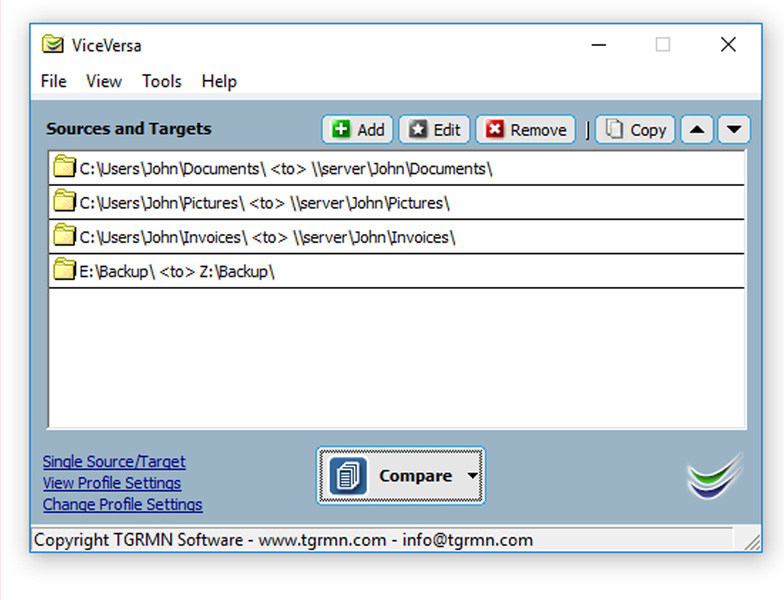Open the View menu
Viewport: 784px width, 600px height.
pos(104,81)
